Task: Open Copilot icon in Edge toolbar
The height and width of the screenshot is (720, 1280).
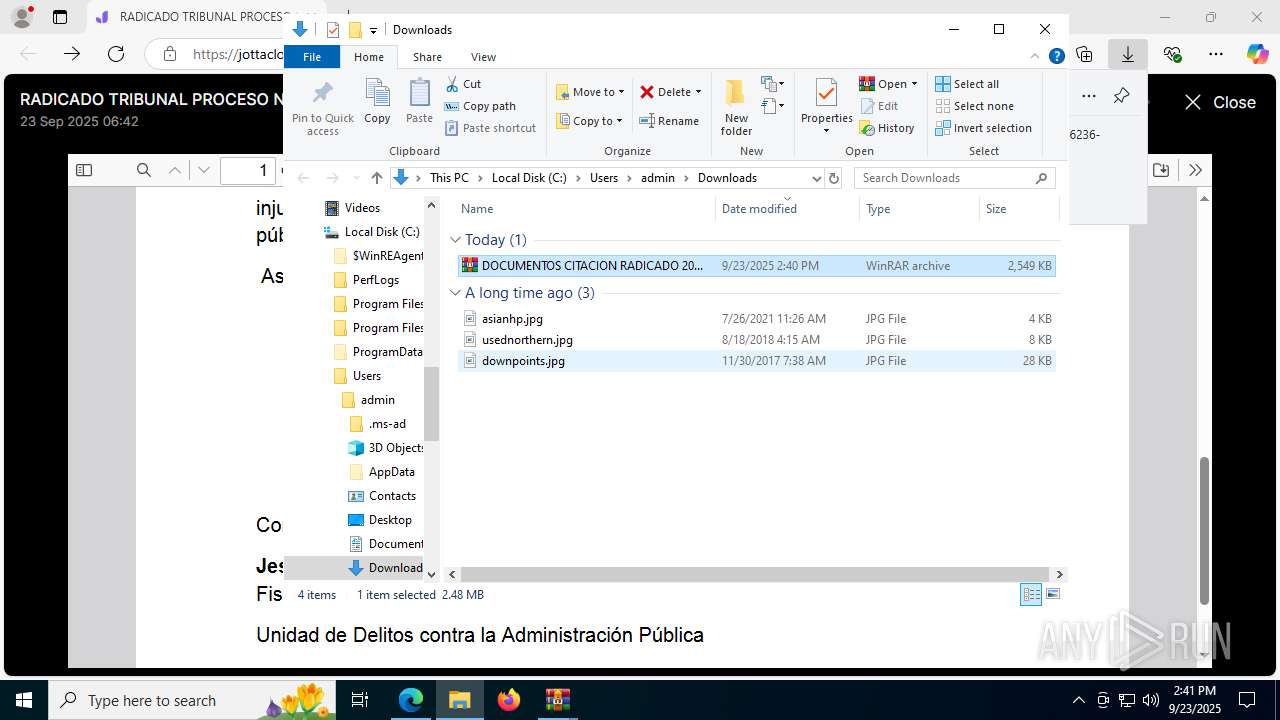Action: click(x=1257, y=54)
